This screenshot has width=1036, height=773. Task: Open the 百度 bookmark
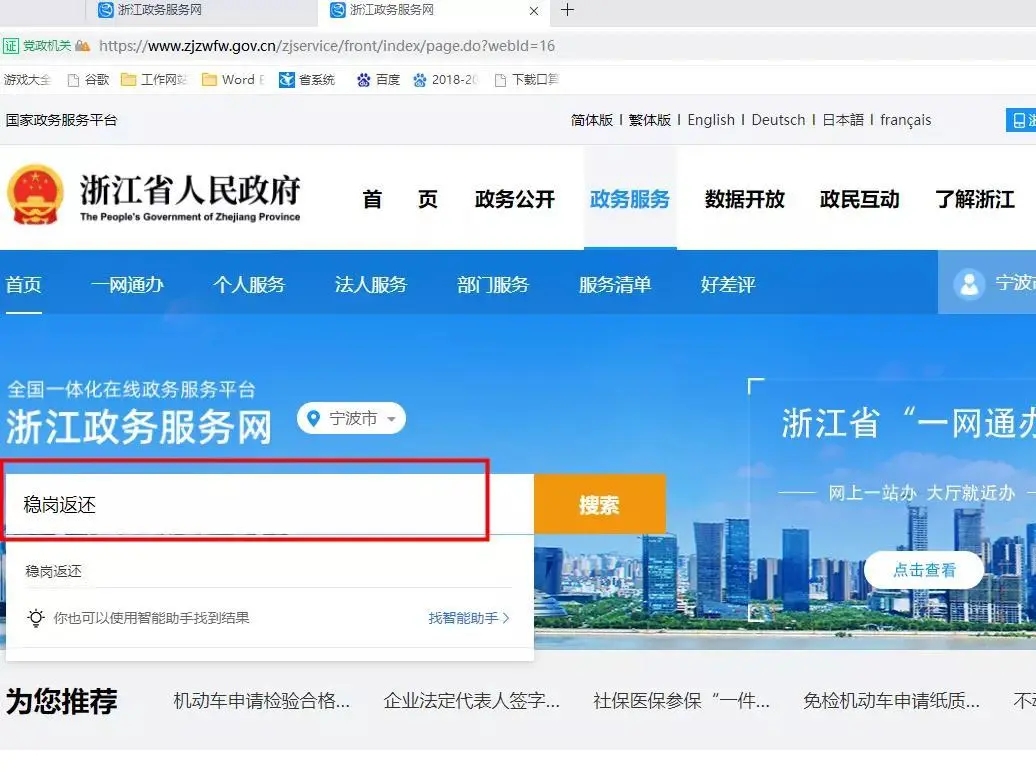pos(379,80)
